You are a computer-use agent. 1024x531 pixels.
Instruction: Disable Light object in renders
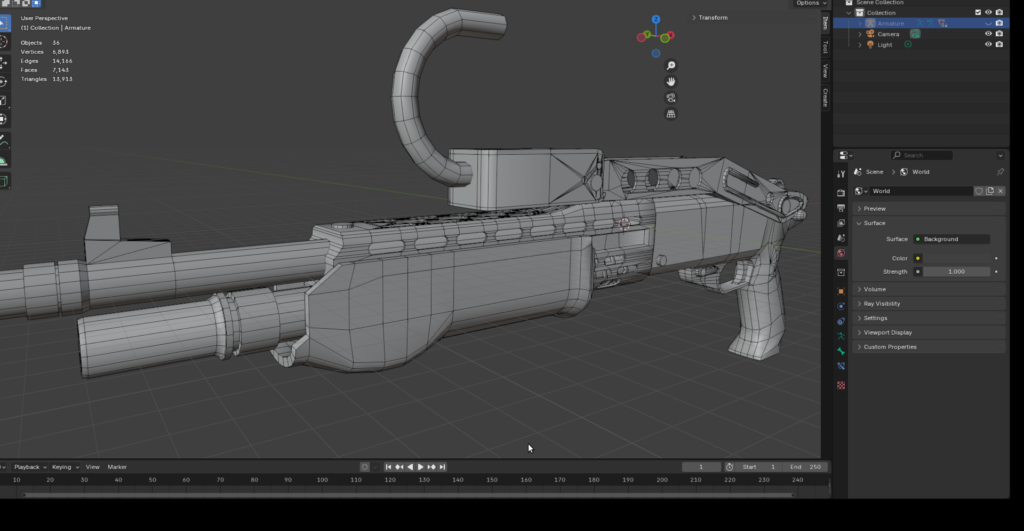999,44
